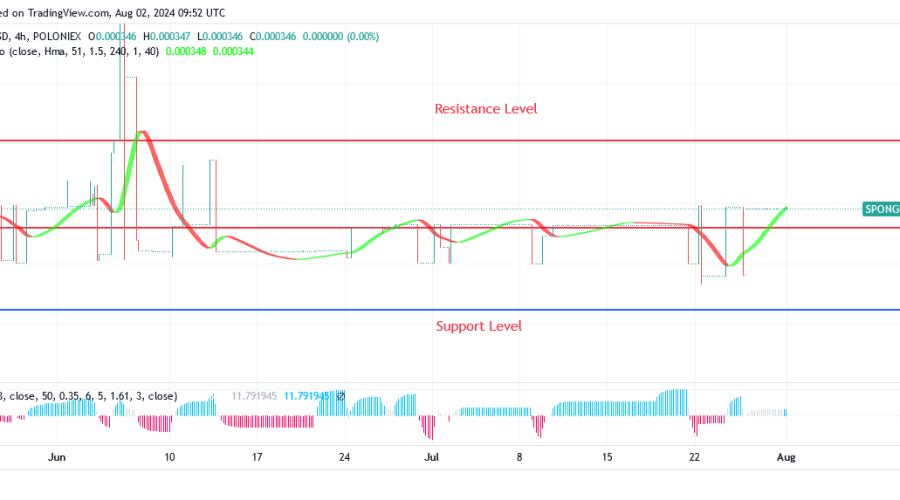Click the indicator value 0.000348
The height and width of the screenshot is (500, 900).
pos(186,51)
